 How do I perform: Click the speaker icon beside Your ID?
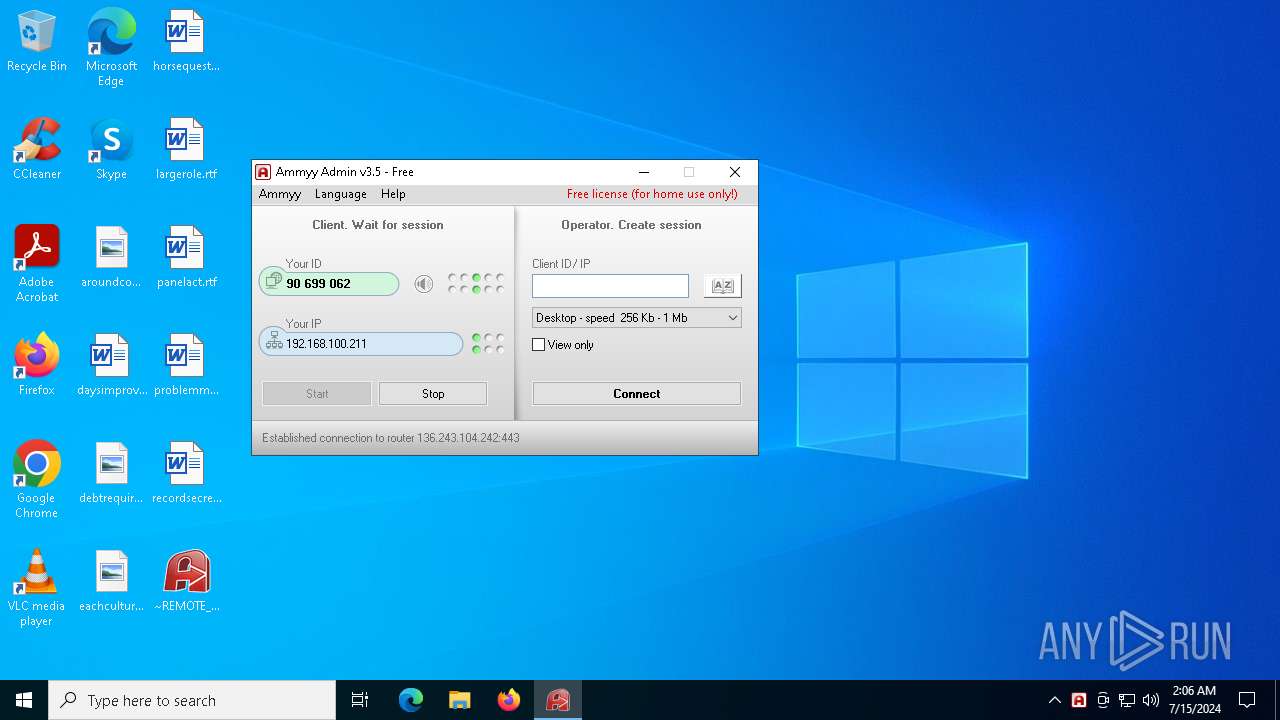pyautogui.click(x=424, y=284)
